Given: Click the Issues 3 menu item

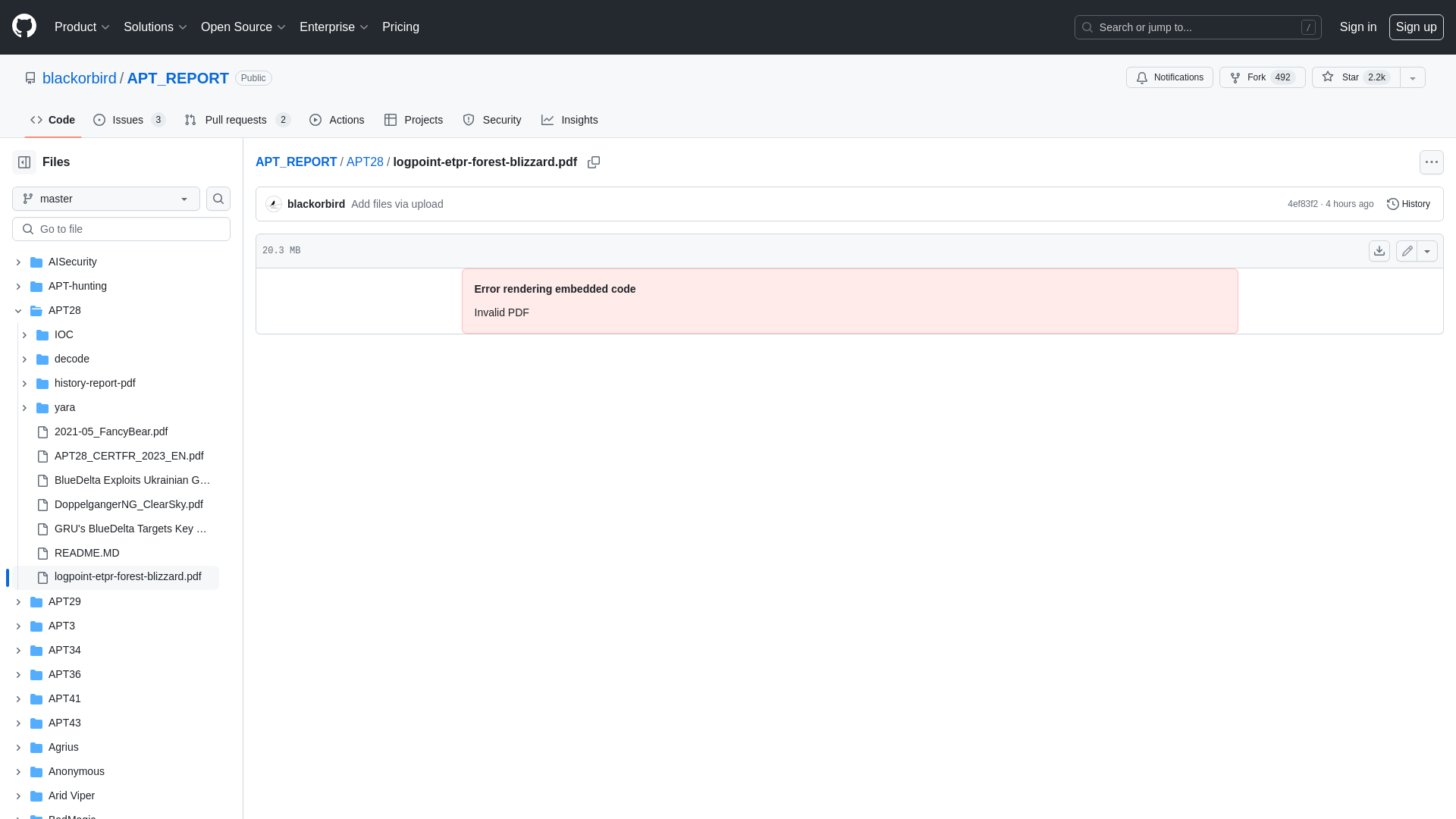Looking at the screenshot, I should 128,120.
